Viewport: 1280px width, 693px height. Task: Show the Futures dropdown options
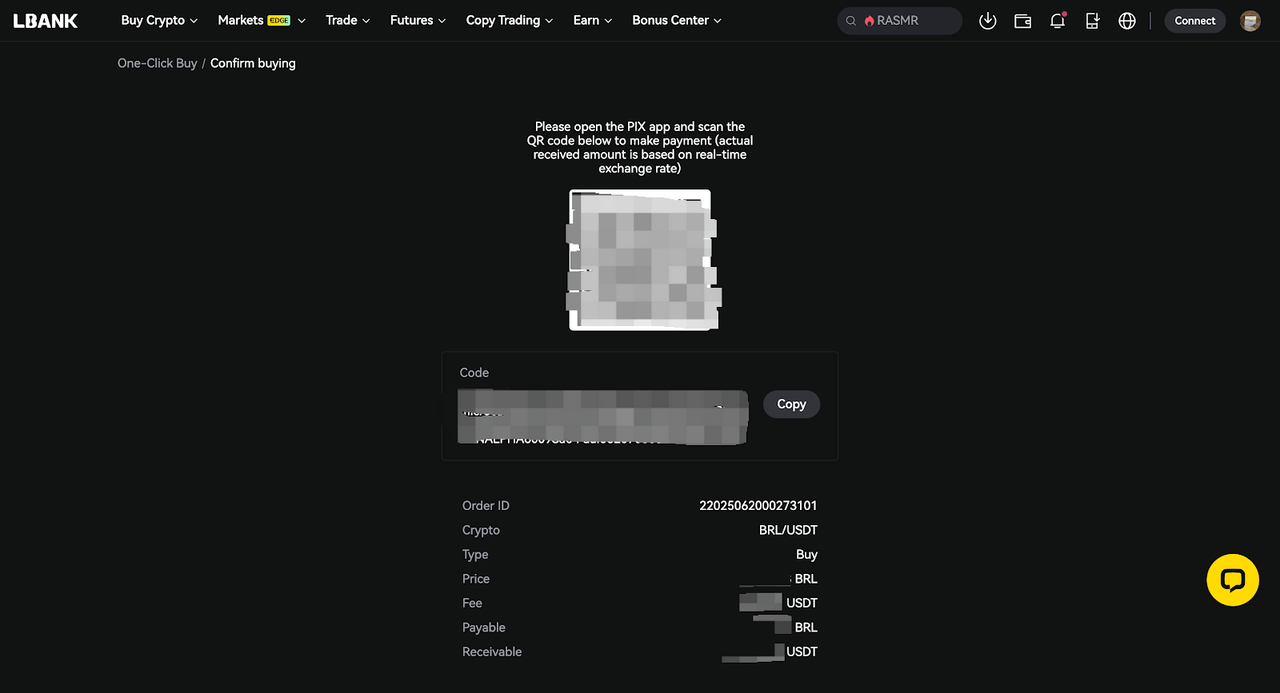pyautogui.click(x=418, y=20)
